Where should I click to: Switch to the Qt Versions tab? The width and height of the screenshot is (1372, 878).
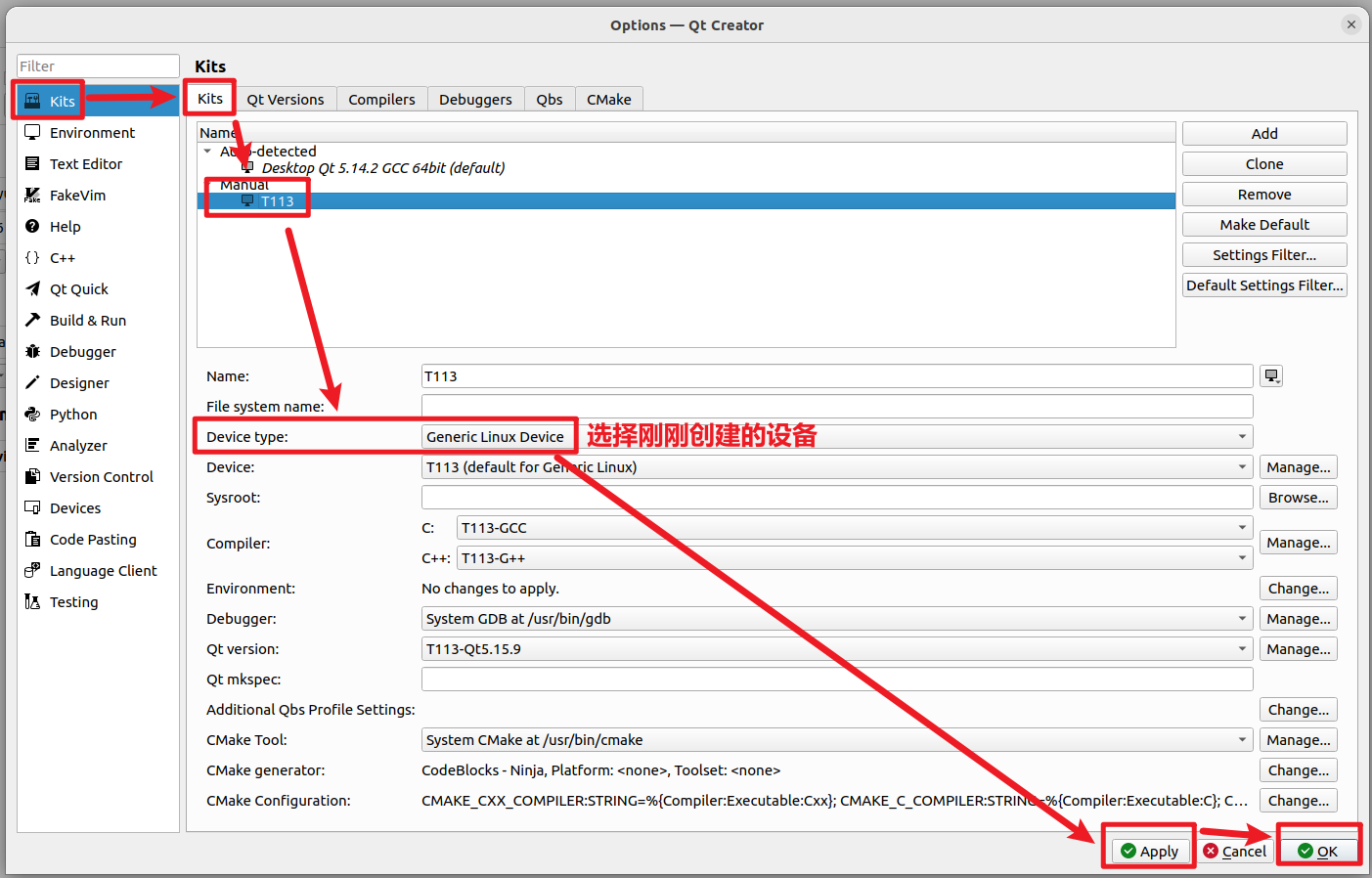click(x=286, y=99)
